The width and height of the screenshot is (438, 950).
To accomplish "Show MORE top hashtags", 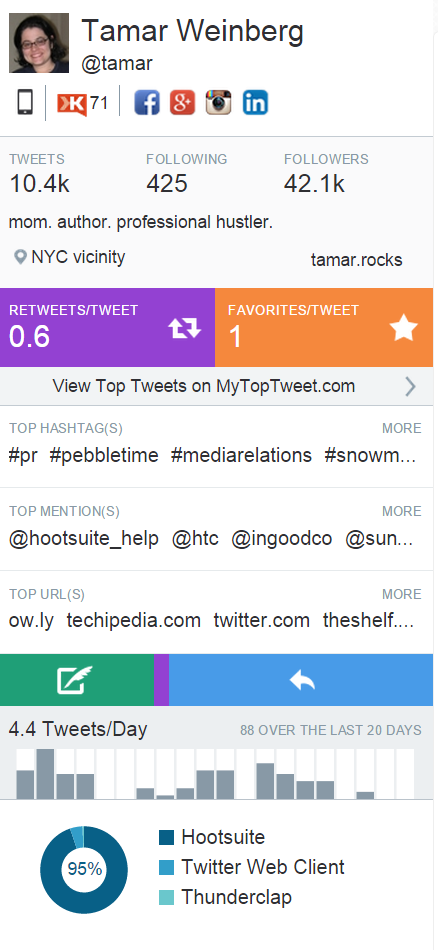I will [402, 428].
